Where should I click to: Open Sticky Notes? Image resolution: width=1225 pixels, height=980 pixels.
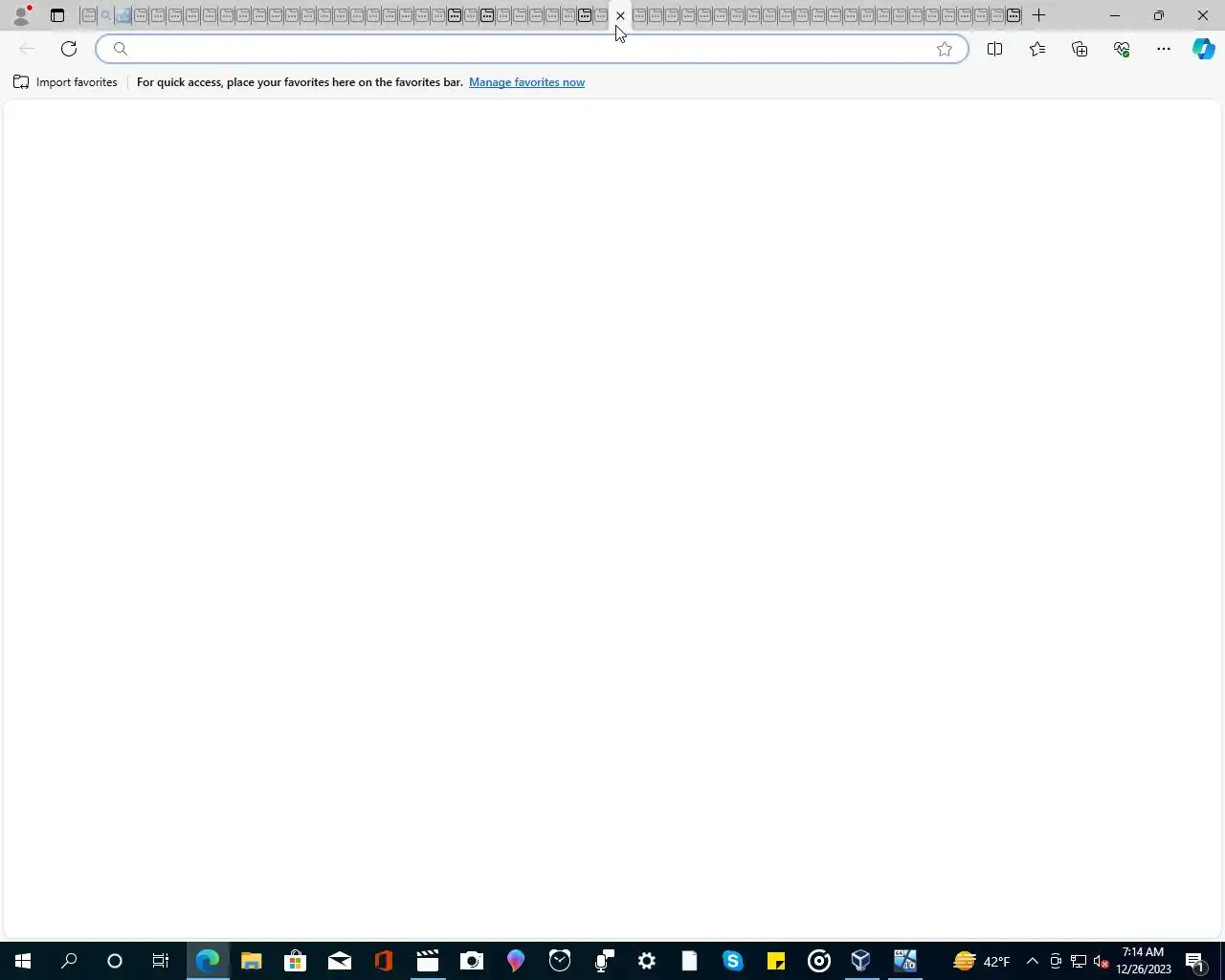pyautogui.click(x=776, y=961)
